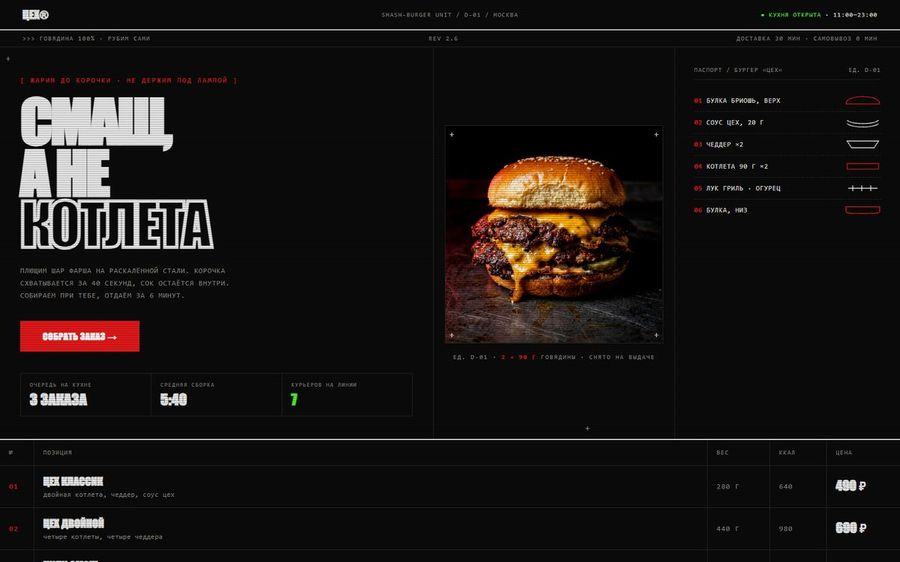The width and height of the screenshot is (900, 562).
Task: Click the ВЕС column header
Action: [x=723, y=453]
